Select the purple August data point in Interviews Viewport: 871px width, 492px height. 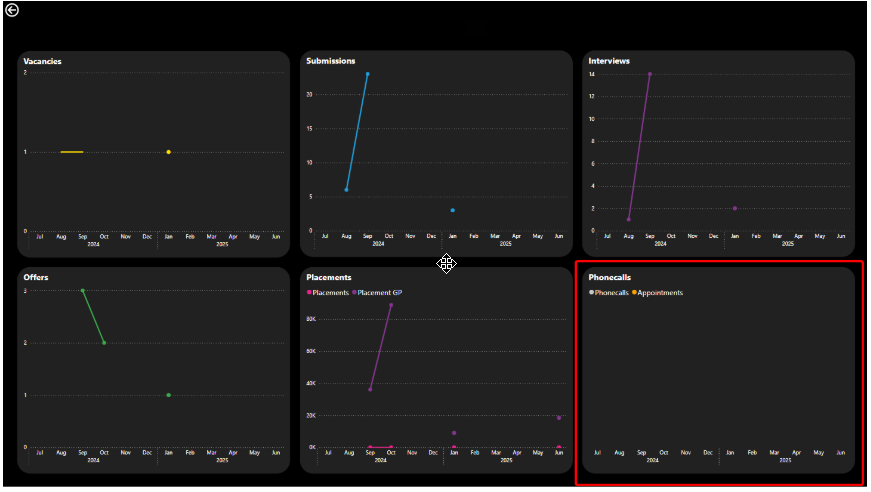pyautogui.click(x=629, y=219)
